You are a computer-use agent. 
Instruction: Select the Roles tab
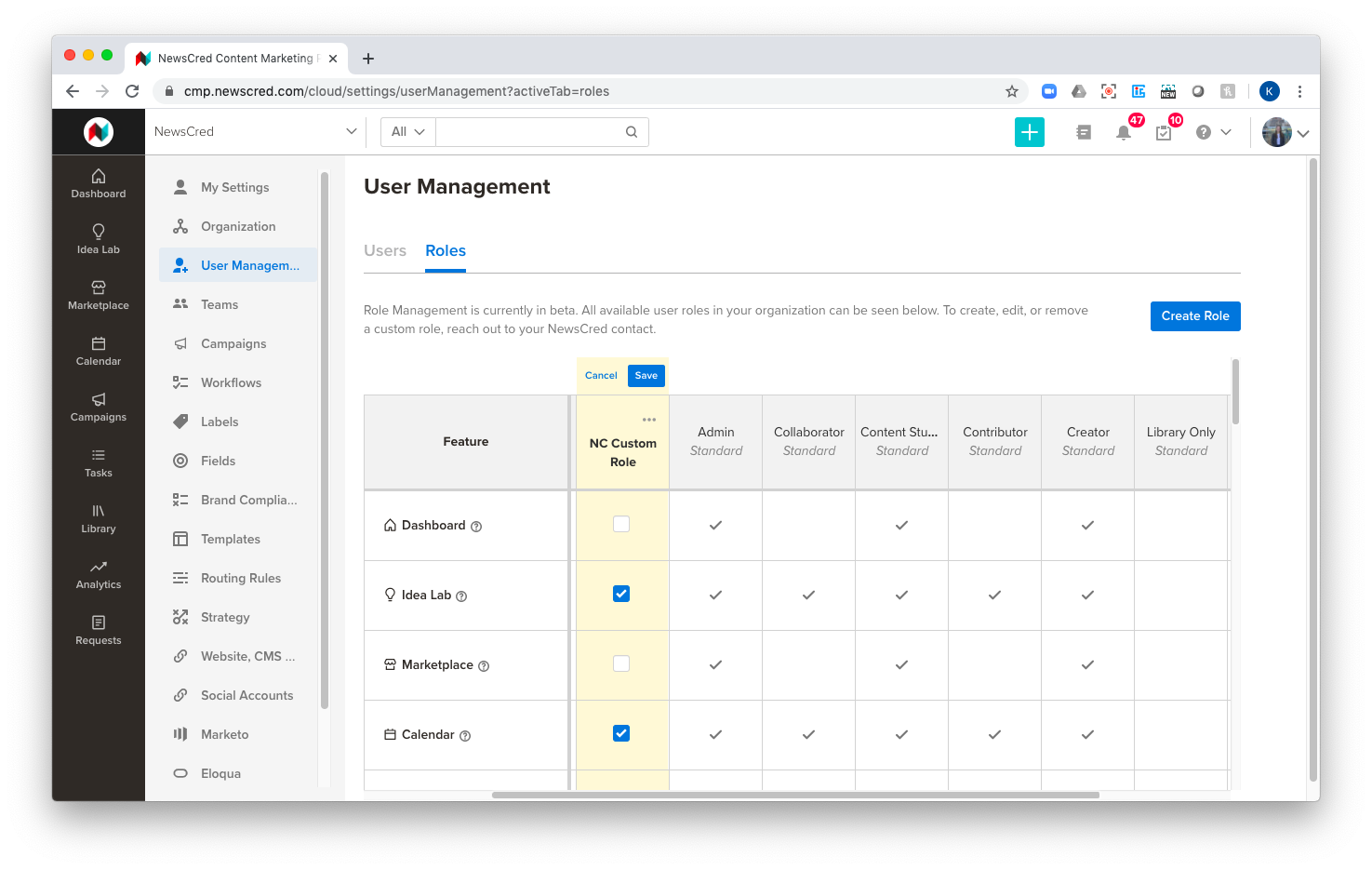[446, 250]
